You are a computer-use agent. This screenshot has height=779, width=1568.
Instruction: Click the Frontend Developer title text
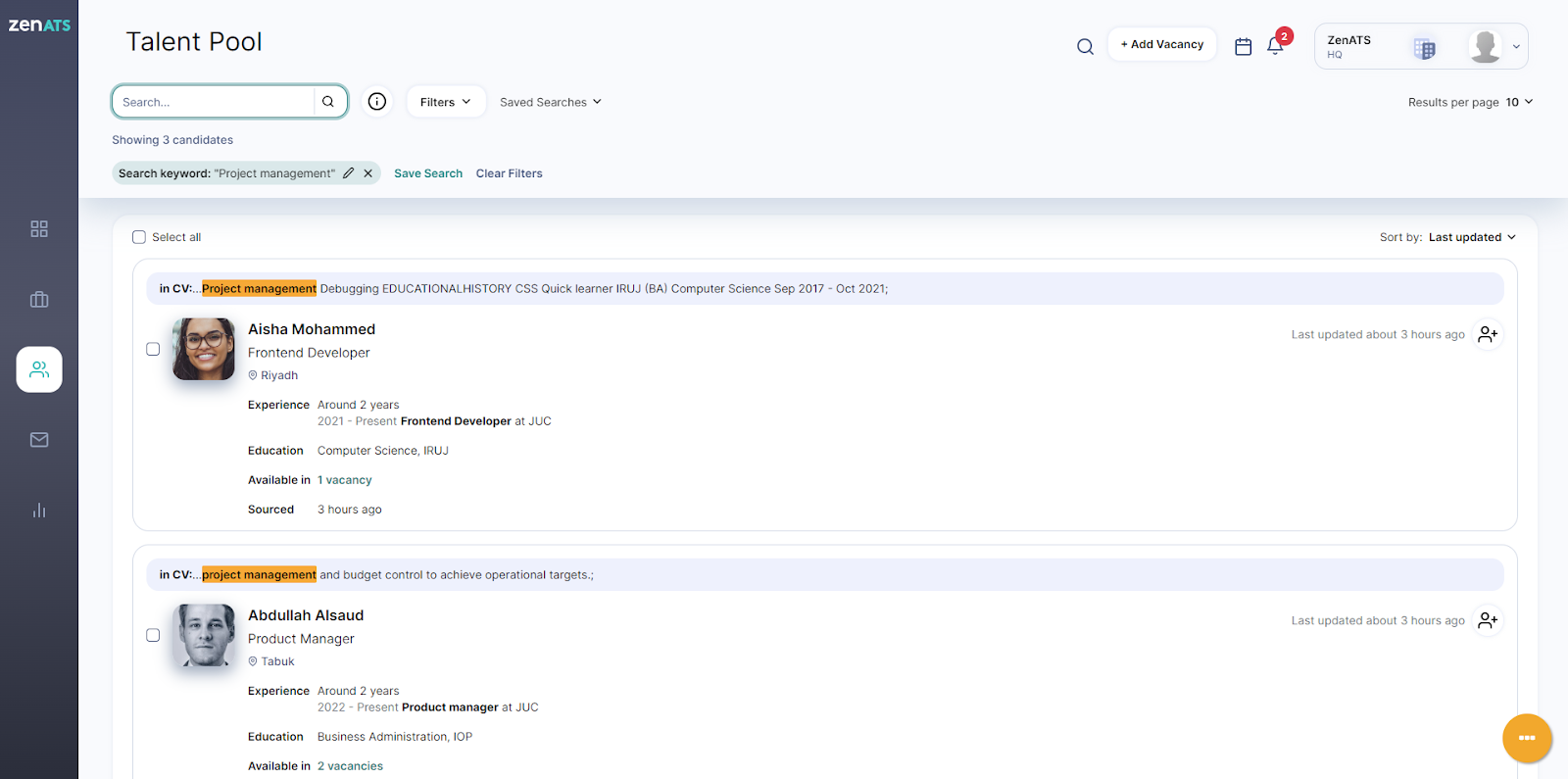(309, 353)
